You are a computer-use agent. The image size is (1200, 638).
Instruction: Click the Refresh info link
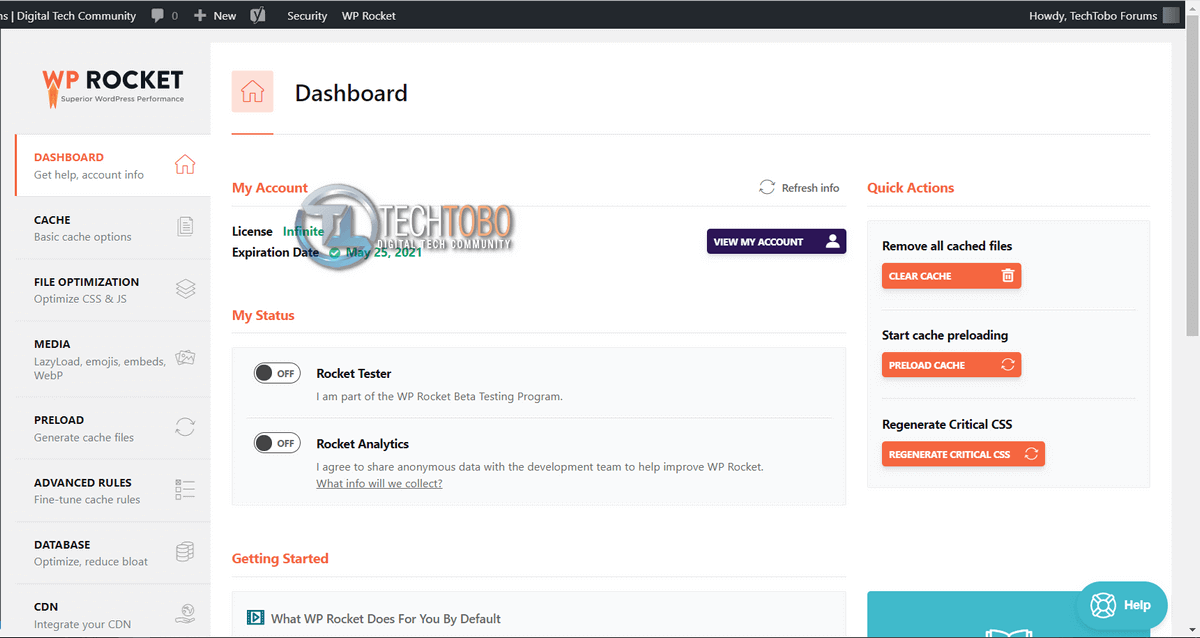coord(799,187)
